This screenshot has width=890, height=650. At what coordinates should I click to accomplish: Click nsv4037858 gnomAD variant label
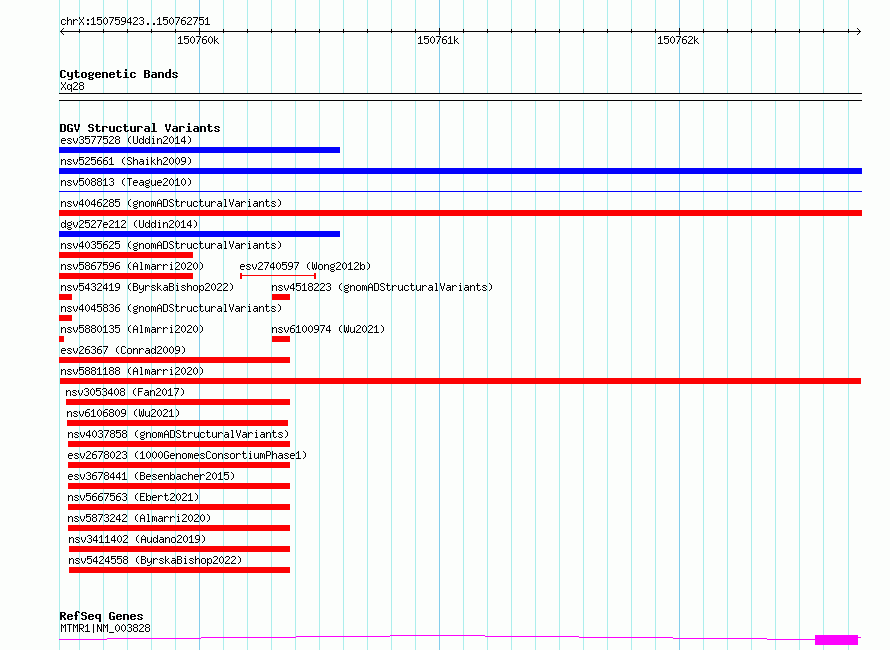pos(178,434)
